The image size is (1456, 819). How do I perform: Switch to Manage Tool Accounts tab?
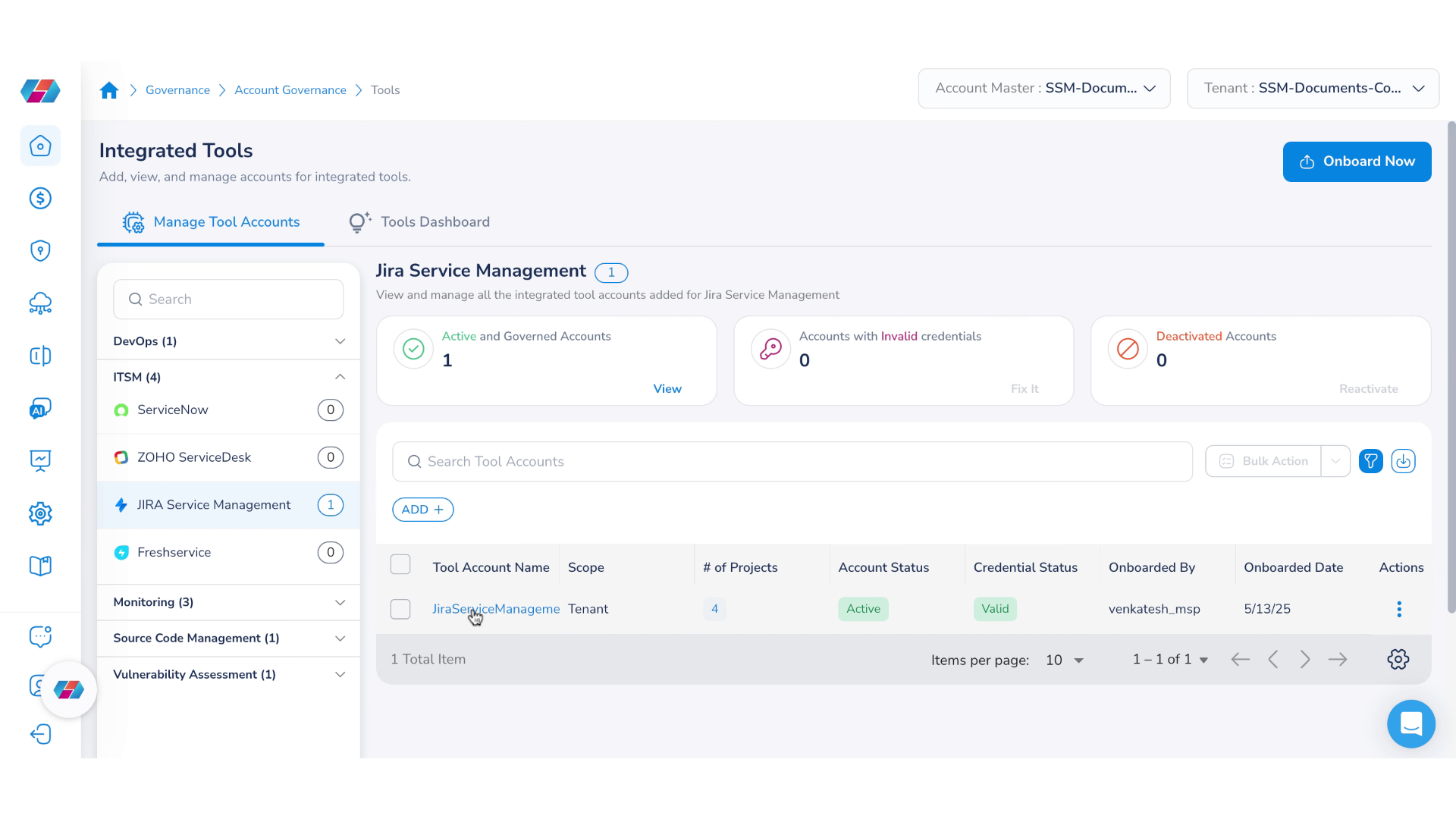click(x=211, y=222)
